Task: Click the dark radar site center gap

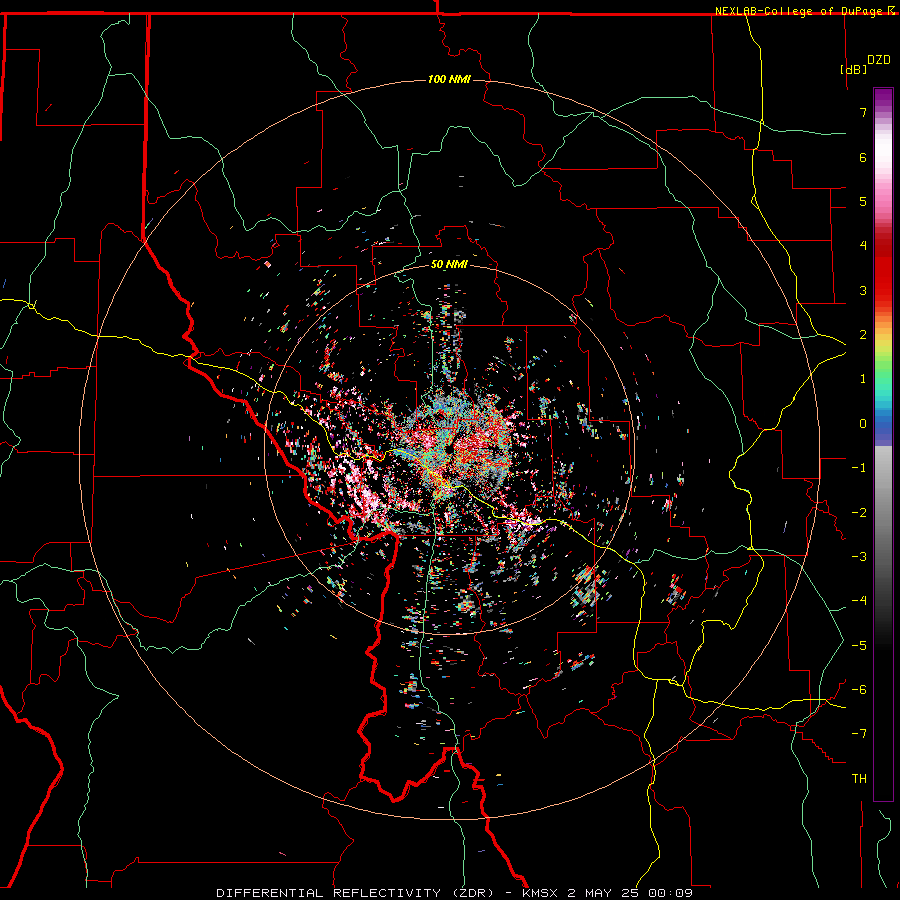Action: point(449,448)
